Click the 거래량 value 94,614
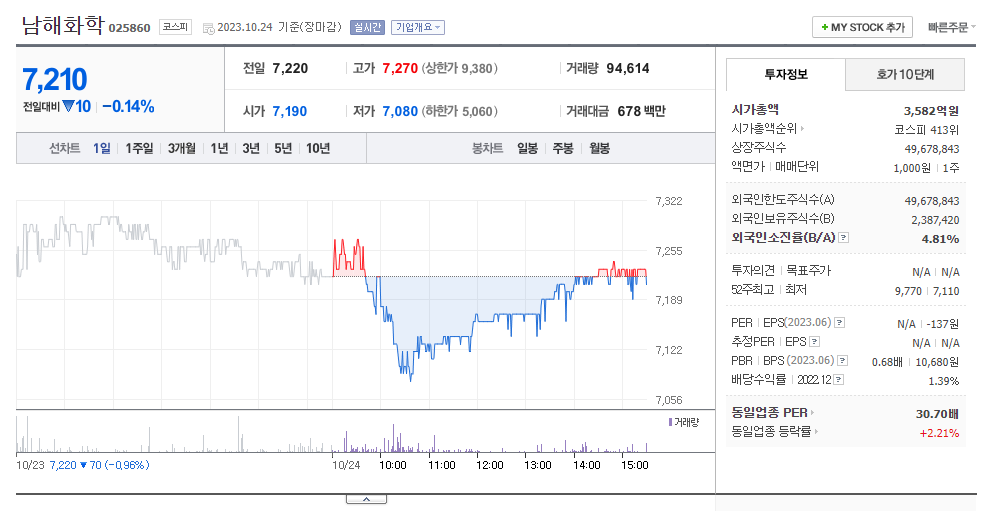The image size is (988, 511). click(628, 68)
